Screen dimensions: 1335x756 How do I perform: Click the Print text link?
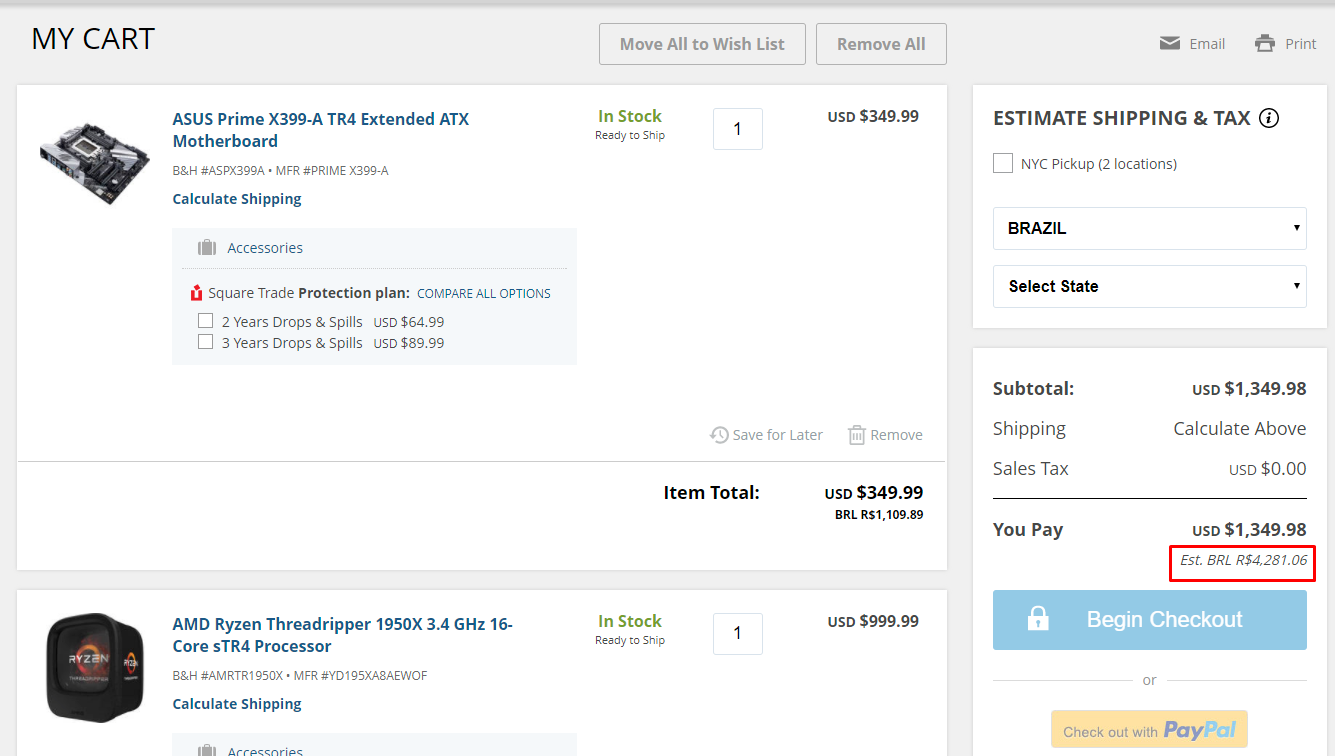pos(1301,44)
